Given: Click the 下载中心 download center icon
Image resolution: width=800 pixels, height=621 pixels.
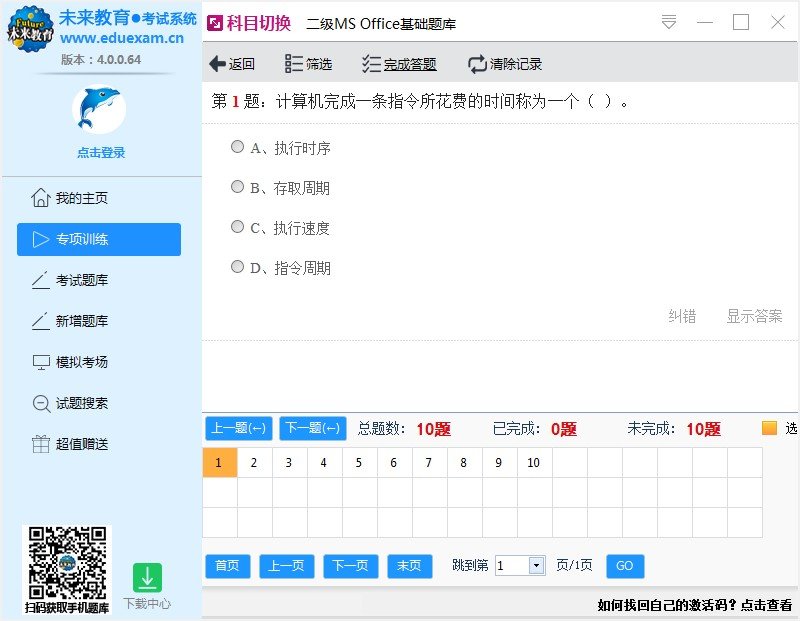Looking at the screenshot, I should pos(148,578).
